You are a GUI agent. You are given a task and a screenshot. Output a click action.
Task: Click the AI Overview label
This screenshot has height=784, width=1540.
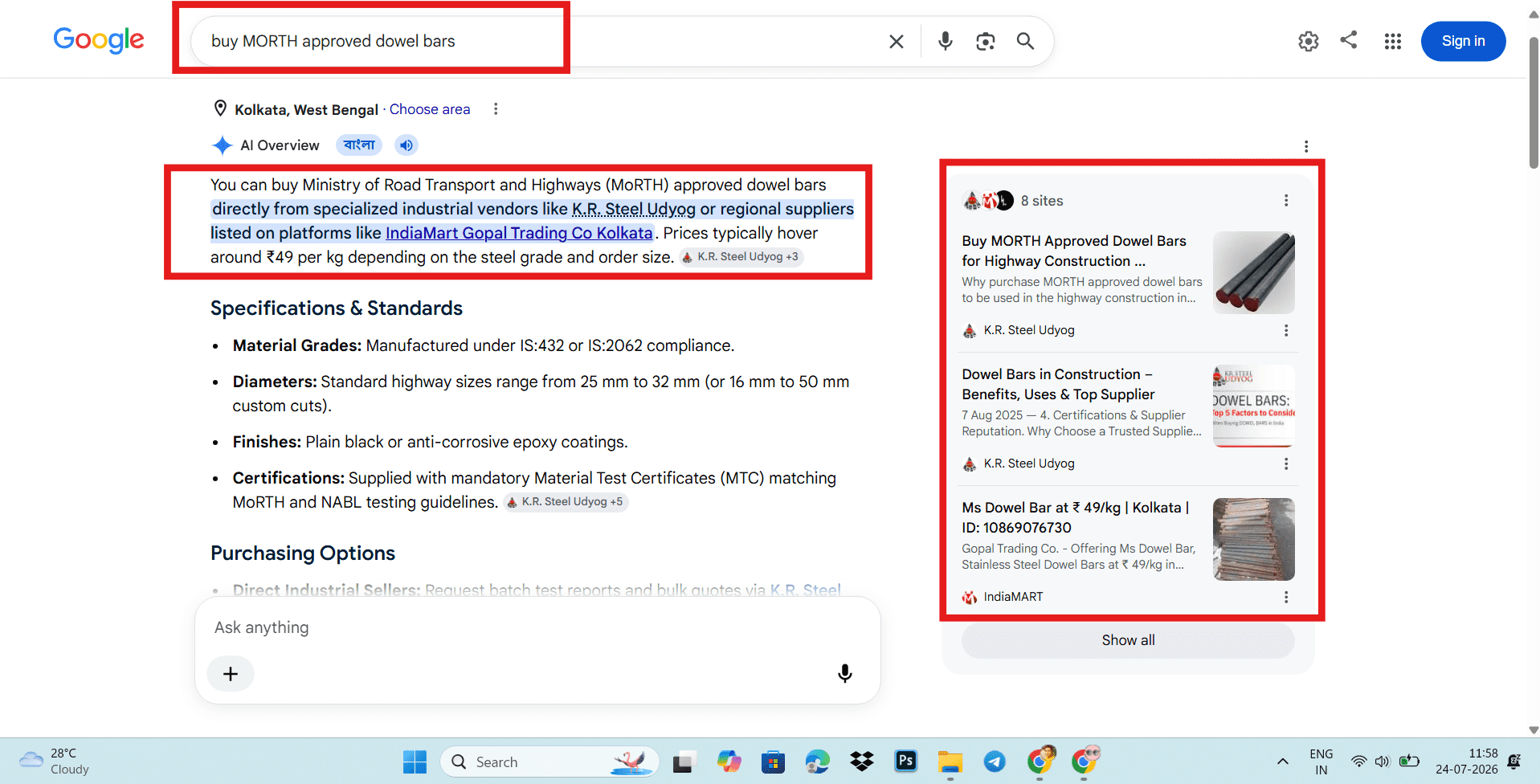(280, 145)
